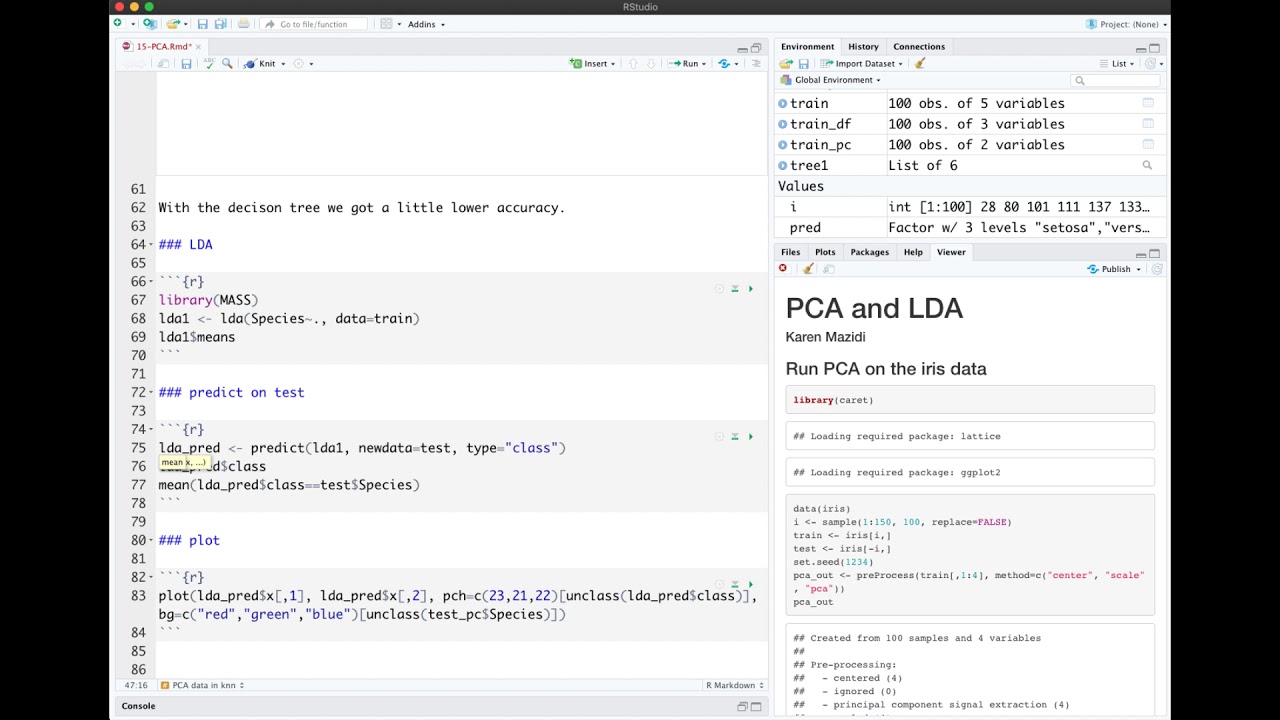Refresh the Viewer pane

[x=1157, y=269]
